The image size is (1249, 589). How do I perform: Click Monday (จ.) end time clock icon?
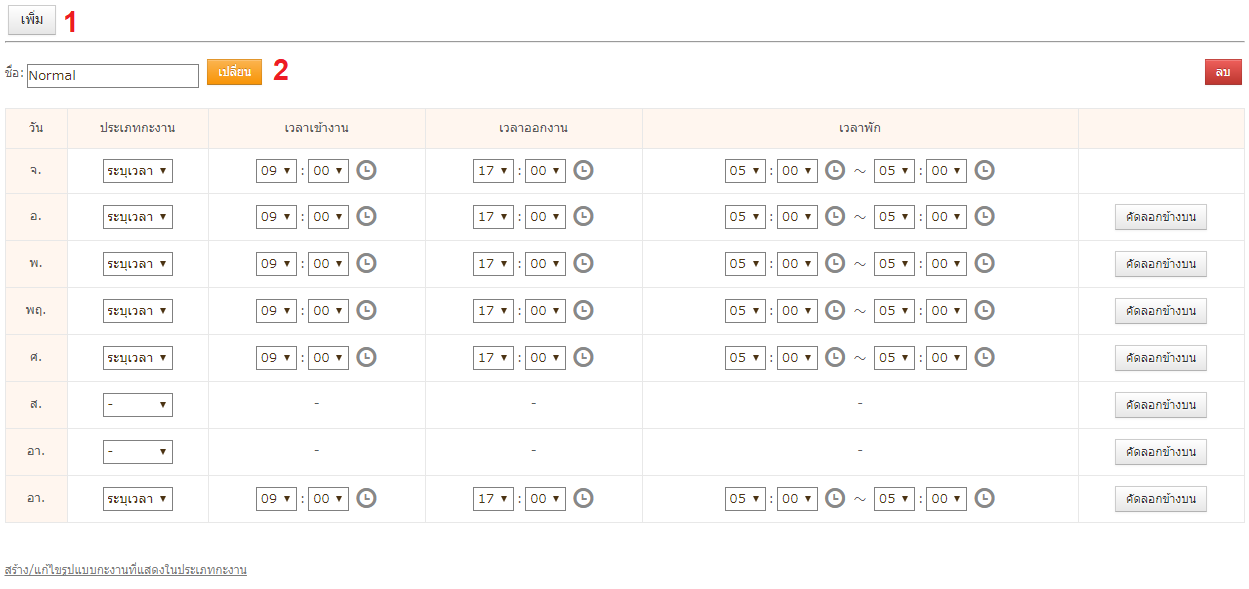(x=584, y=170)
